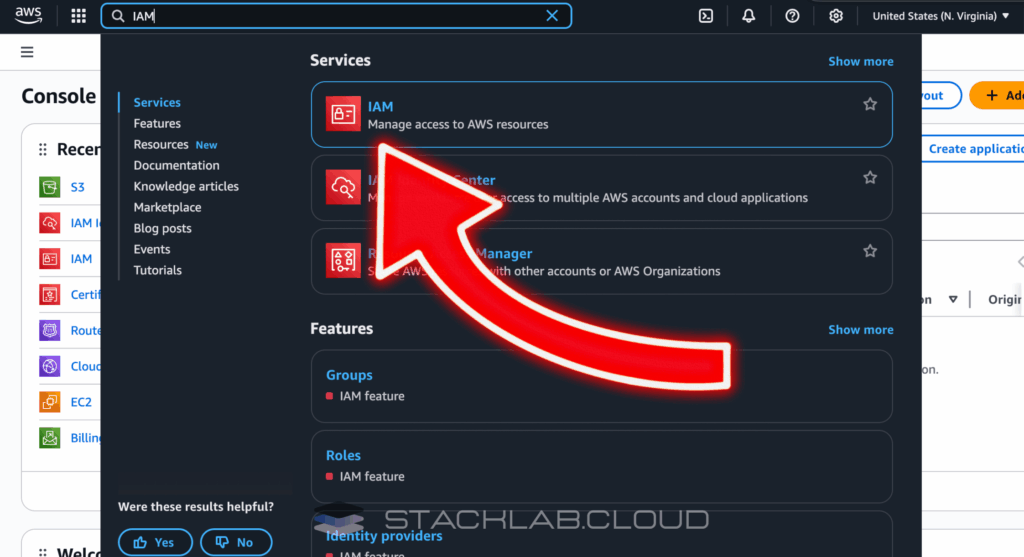Select the Marketplace filter category
This screenshot has width=1024, height=557.
coord(167,207)
